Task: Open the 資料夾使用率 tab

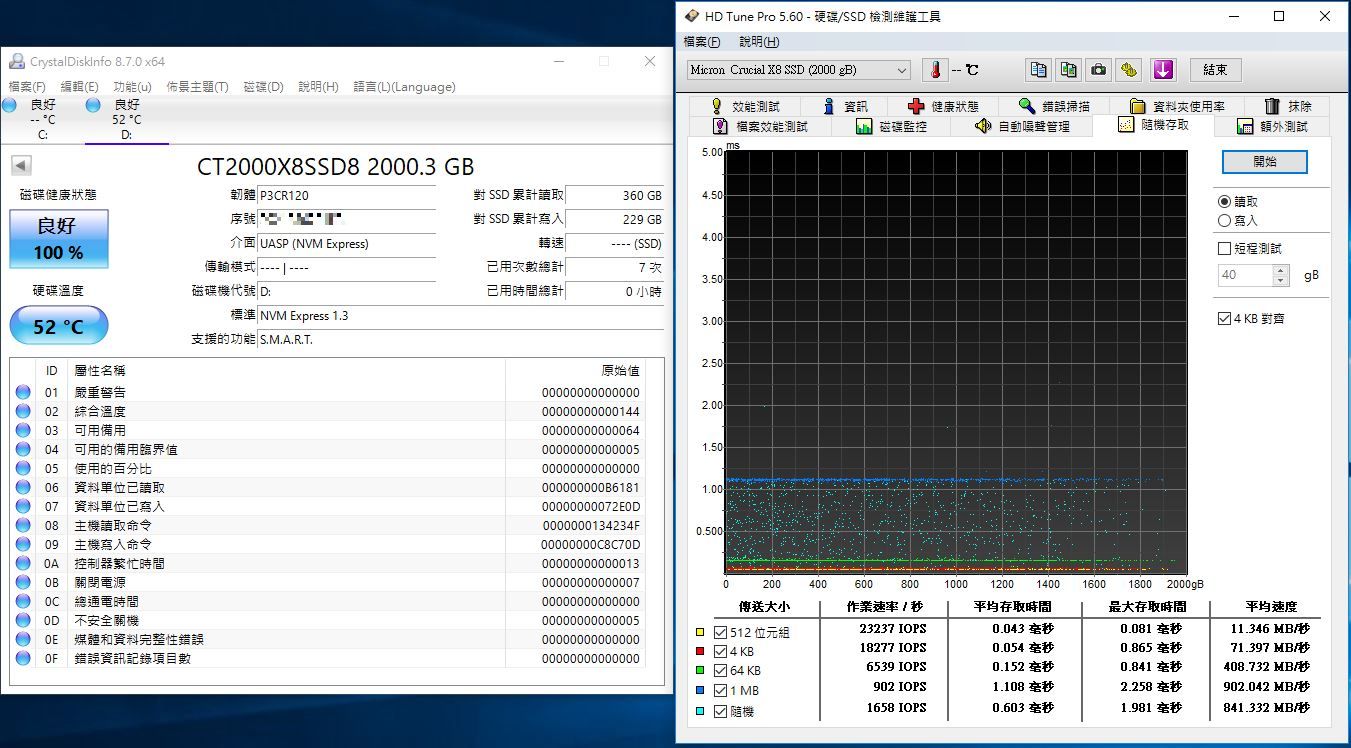Action: (1176, 106)
